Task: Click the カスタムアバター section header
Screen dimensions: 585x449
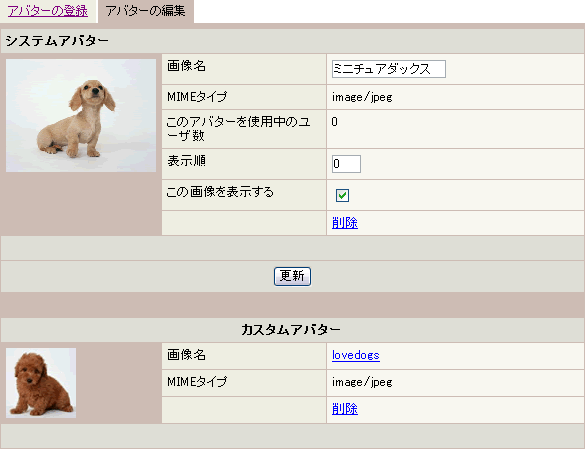Action: point(292,330)
